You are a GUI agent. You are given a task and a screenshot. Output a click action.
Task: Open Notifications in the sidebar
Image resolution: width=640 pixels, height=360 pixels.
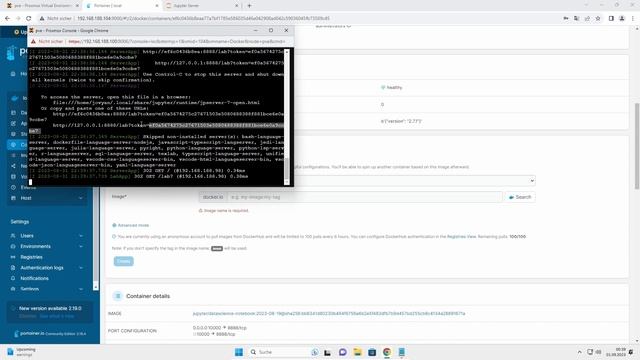point(34,278)
